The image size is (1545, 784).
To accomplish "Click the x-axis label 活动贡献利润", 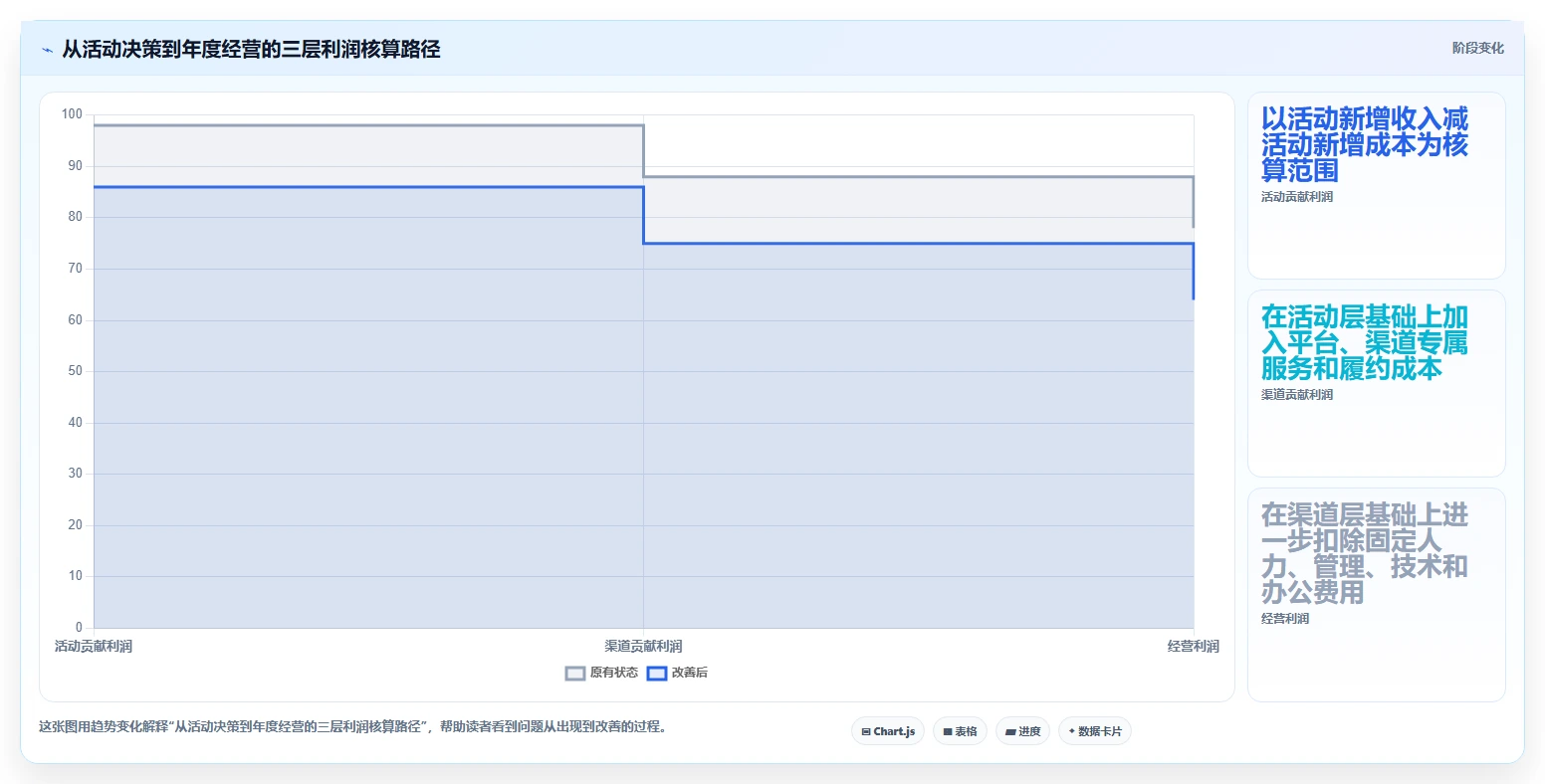I will (x=94, y=647).
